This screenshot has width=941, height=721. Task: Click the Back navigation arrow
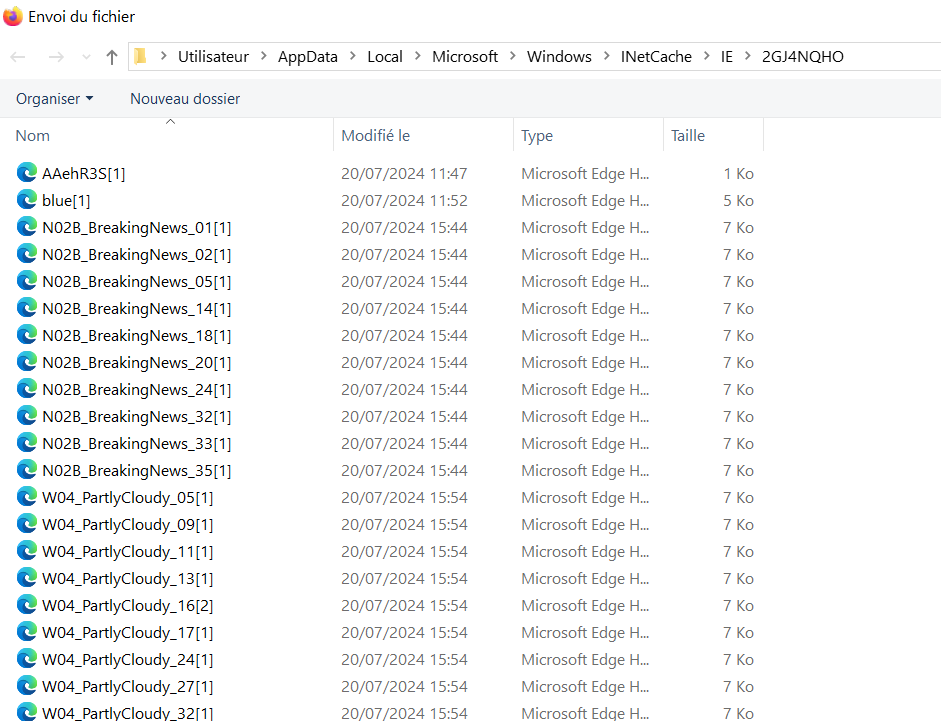(18, 57)
